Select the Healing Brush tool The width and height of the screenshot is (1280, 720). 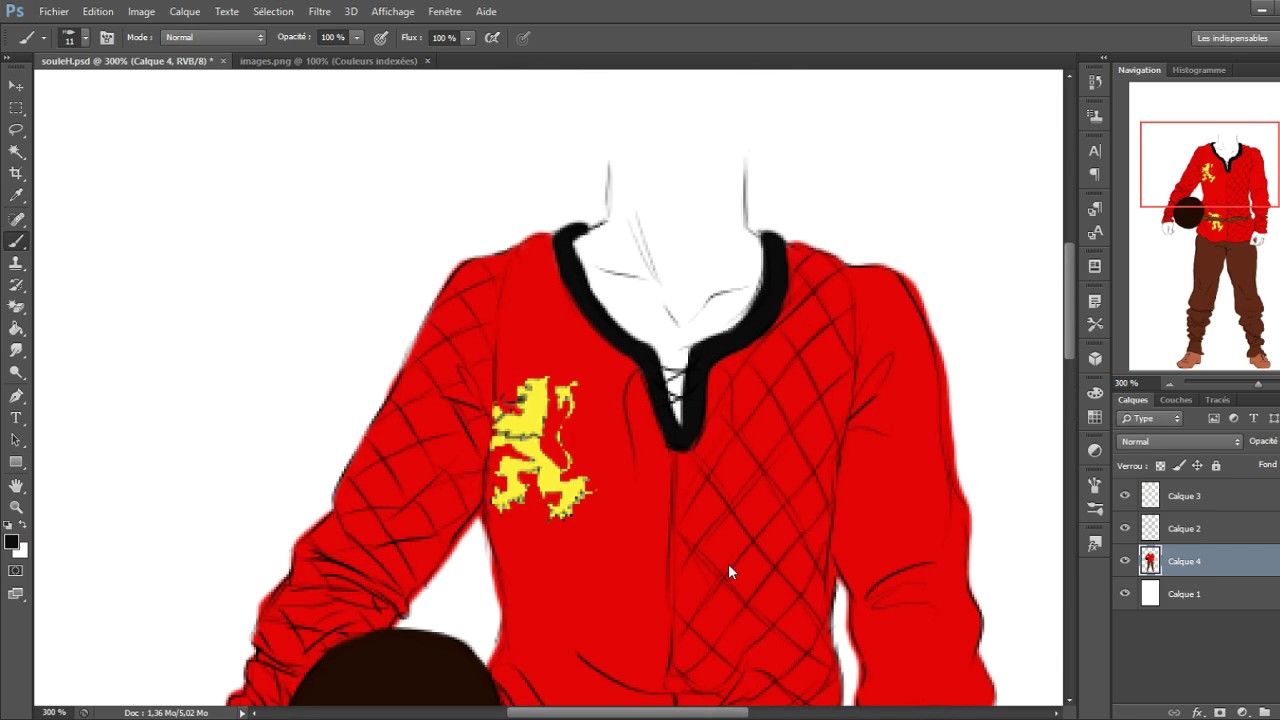pyautogui.click(x=16, y=219)
